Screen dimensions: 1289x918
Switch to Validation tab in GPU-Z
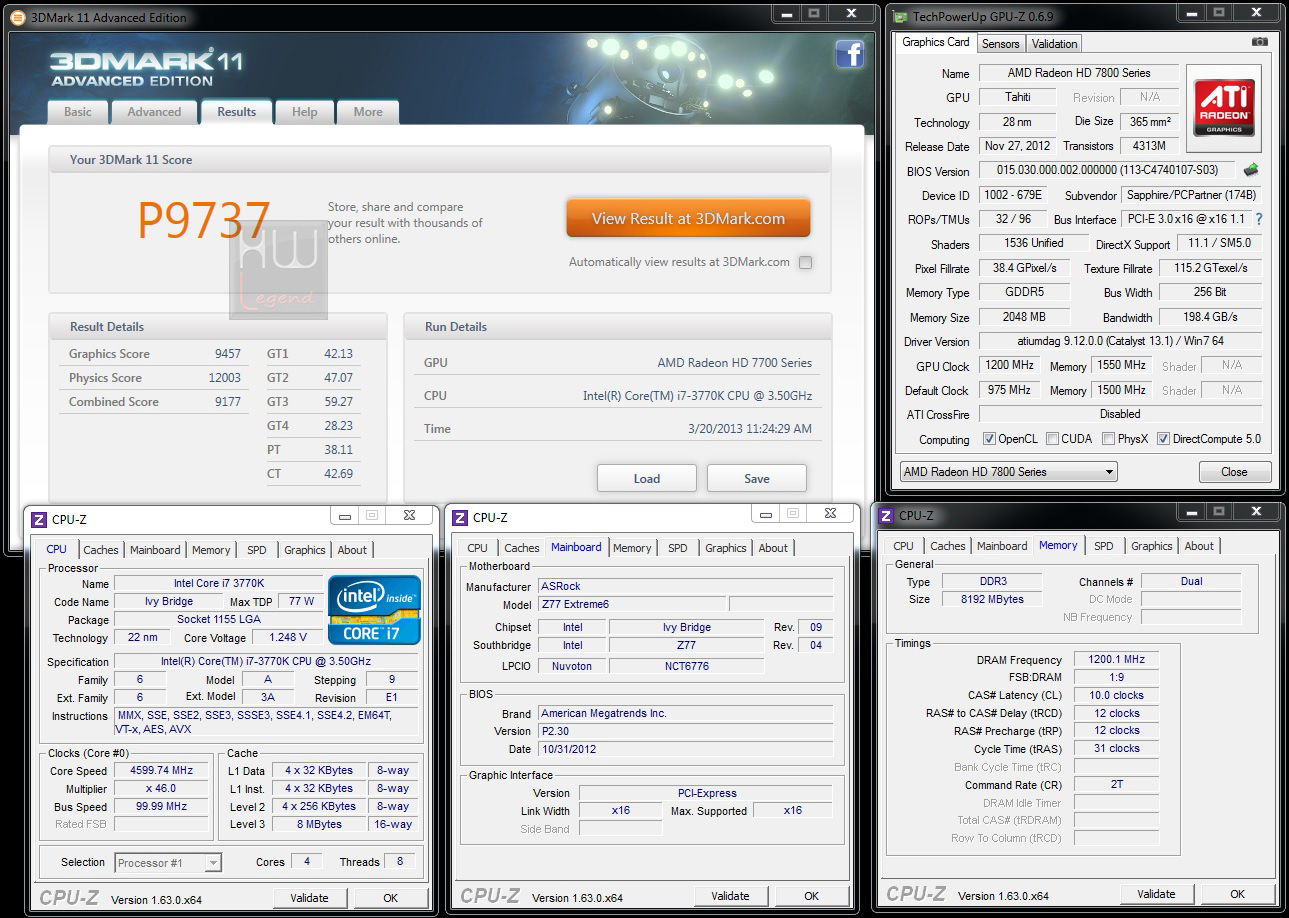(1054, 44)
